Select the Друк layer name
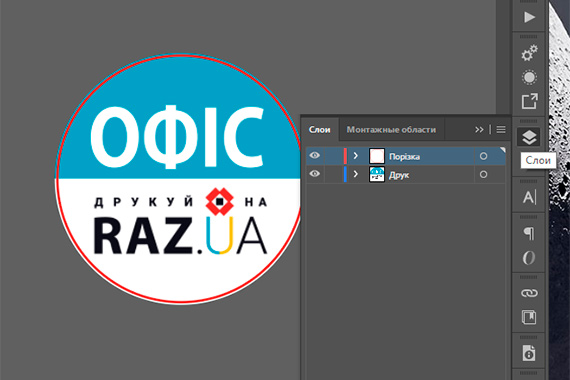This screenshot has height=380, width=570. (399, 175)
